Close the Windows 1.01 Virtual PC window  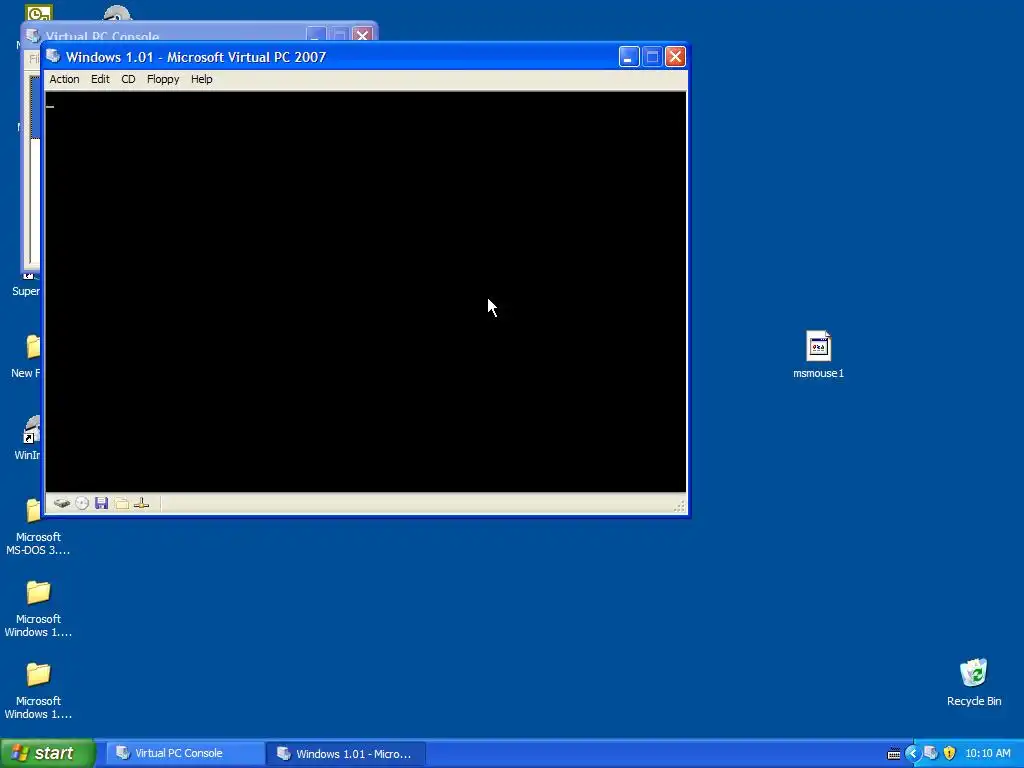coord(675,57)
